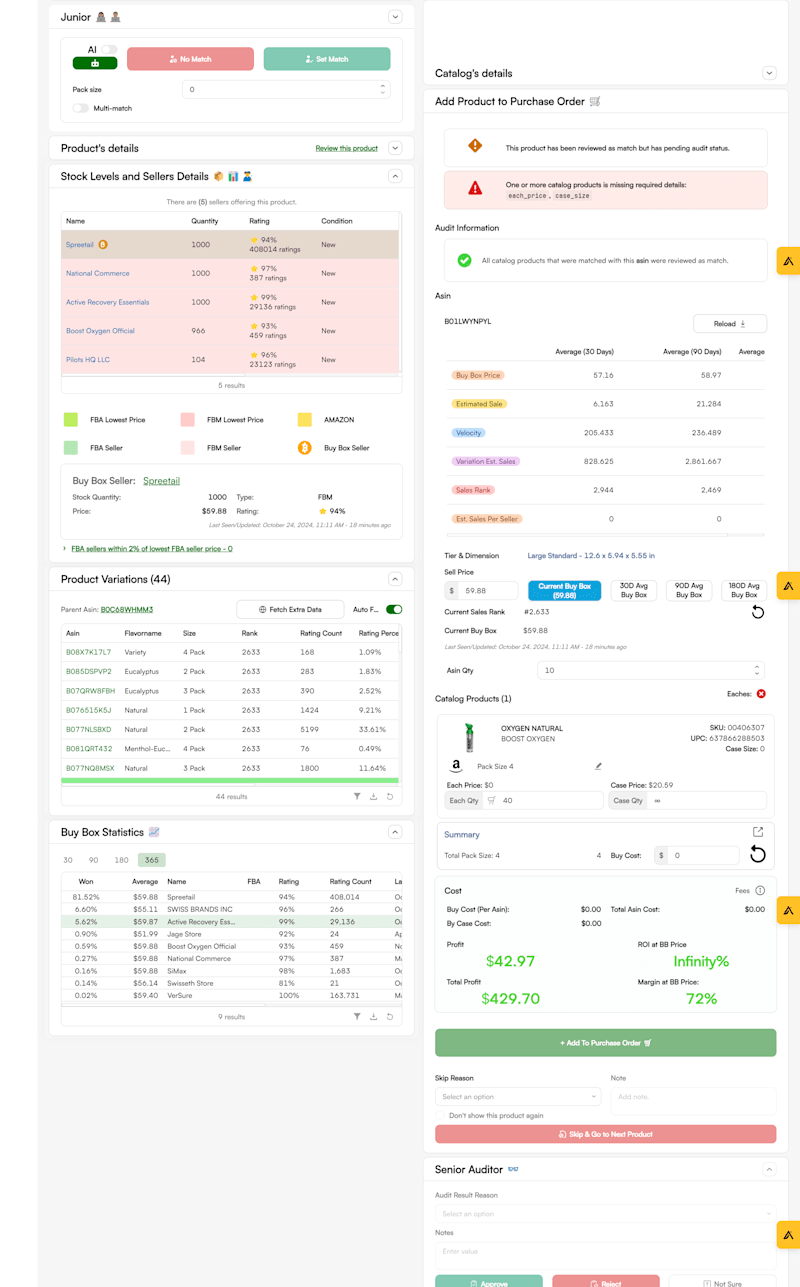Click green checkmark in Audit Information
Image resolution: width=800 pixels, height=1287 pixels.
pos(464,260)
